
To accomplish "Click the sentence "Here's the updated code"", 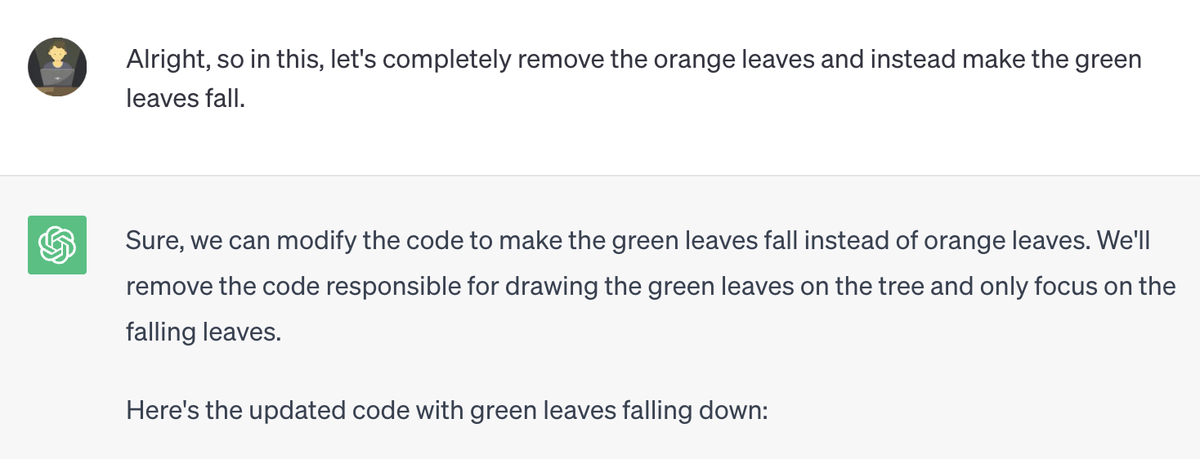I will pos(445,409).
